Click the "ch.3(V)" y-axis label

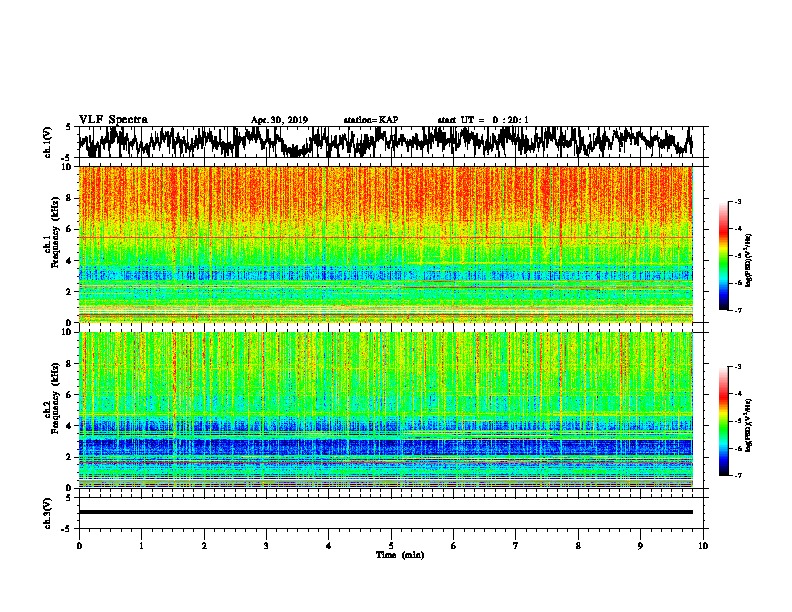48,514
